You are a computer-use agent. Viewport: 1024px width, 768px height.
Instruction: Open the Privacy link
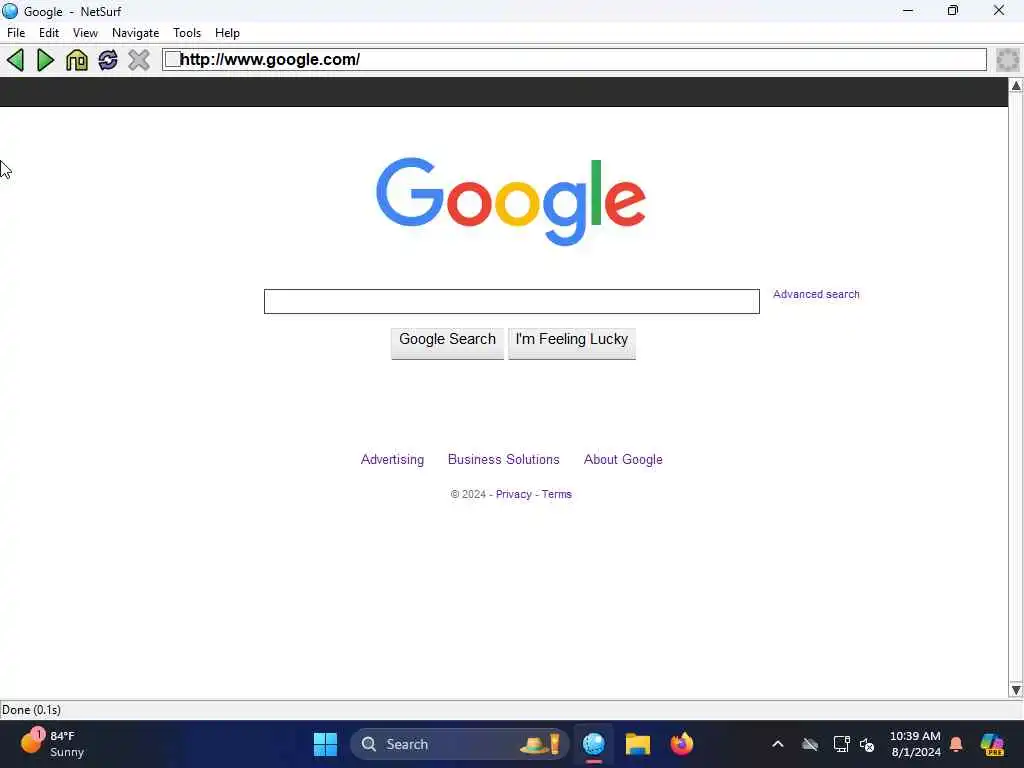coord(513,494)
